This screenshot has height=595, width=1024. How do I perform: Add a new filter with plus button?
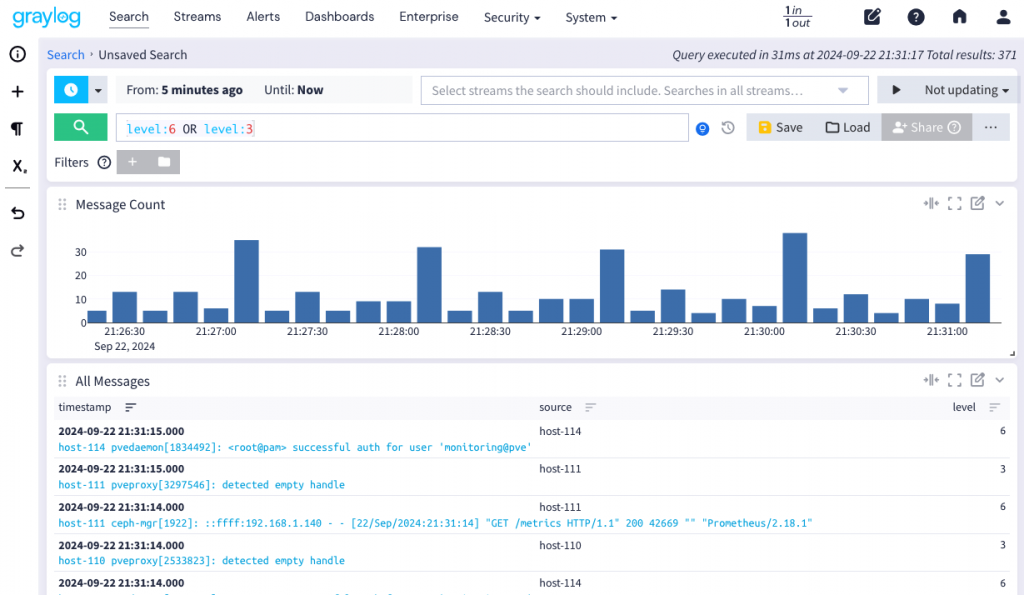click(133, 162)
